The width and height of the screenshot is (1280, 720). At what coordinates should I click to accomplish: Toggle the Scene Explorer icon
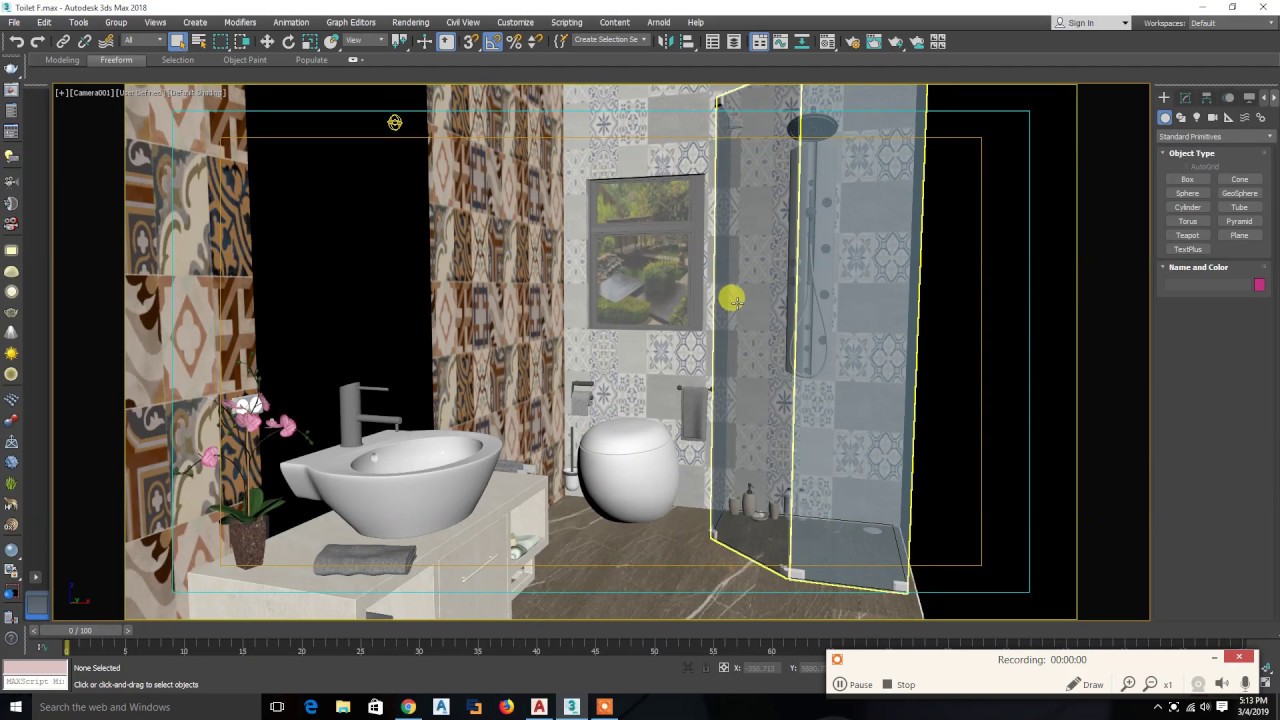pos(713,41)
